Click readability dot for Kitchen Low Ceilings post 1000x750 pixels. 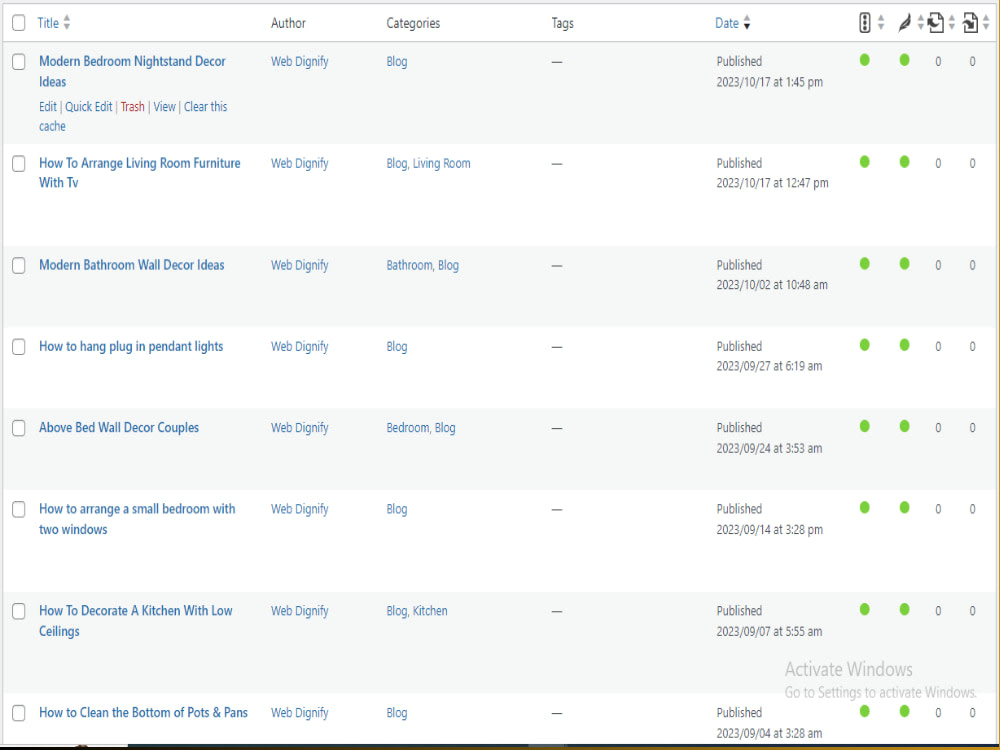coord(904,609)
